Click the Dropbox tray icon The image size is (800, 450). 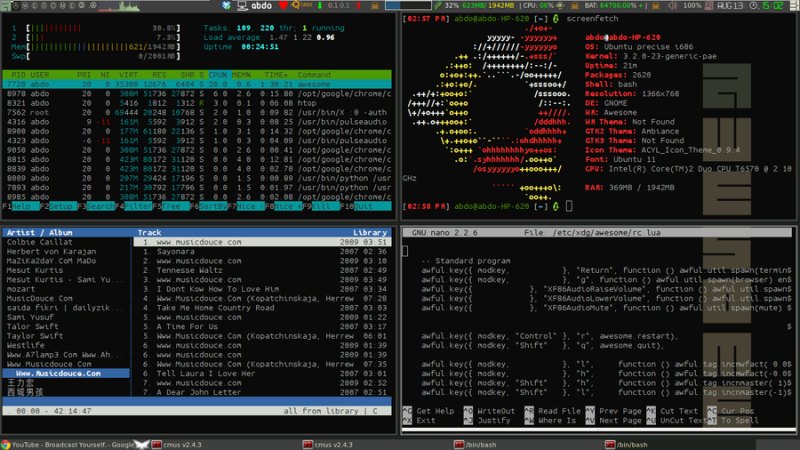pos(227,6)
